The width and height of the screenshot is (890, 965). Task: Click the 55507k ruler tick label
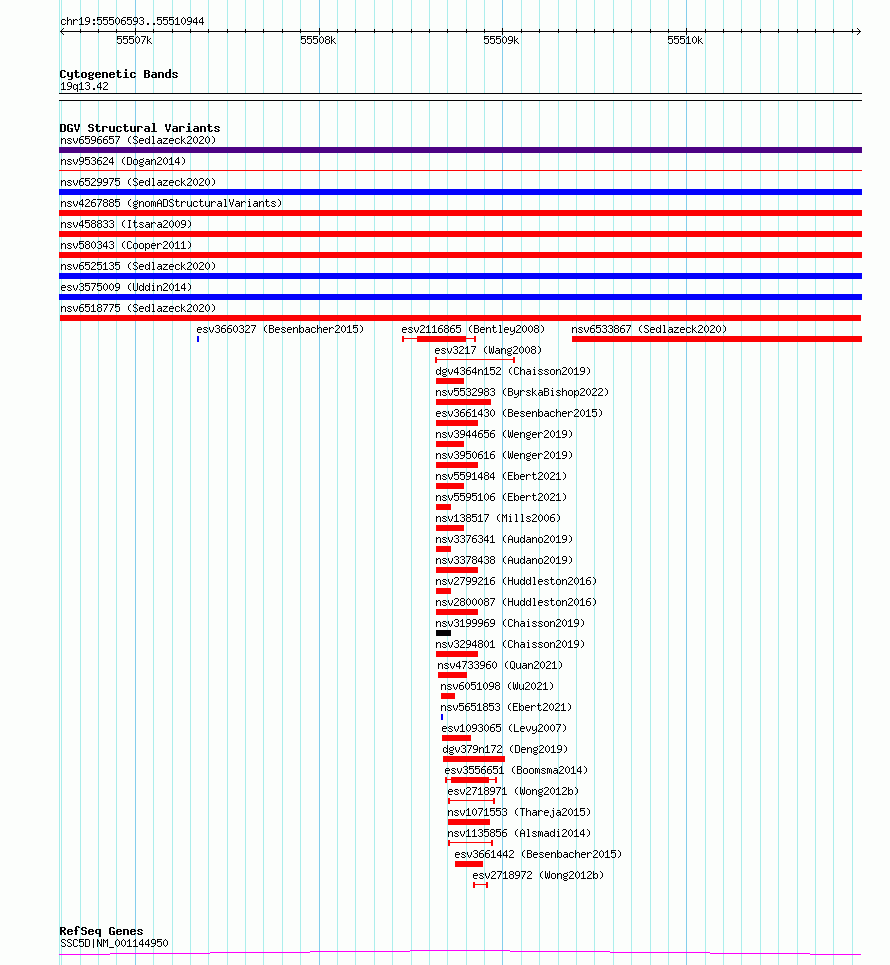(134, 40)
